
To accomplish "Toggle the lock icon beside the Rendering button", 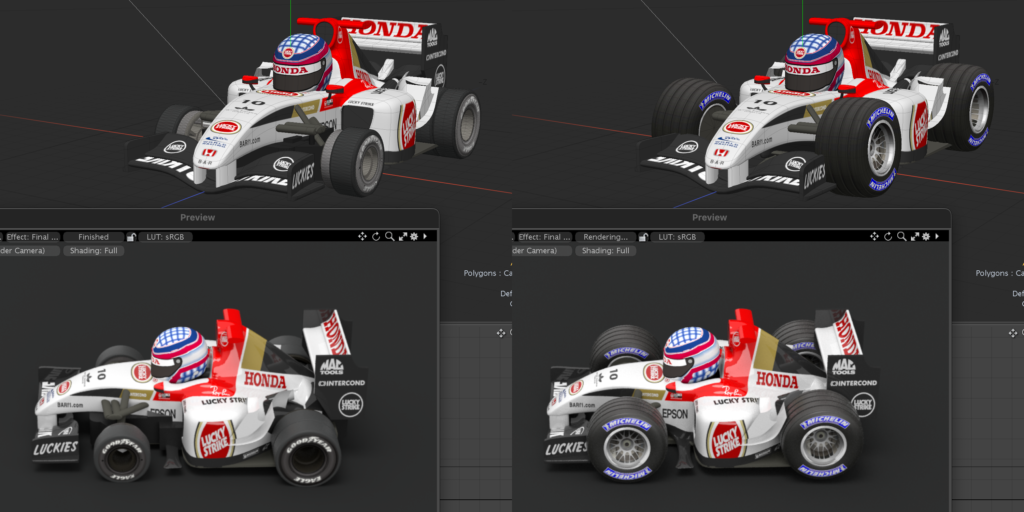I will pos(643,237).
